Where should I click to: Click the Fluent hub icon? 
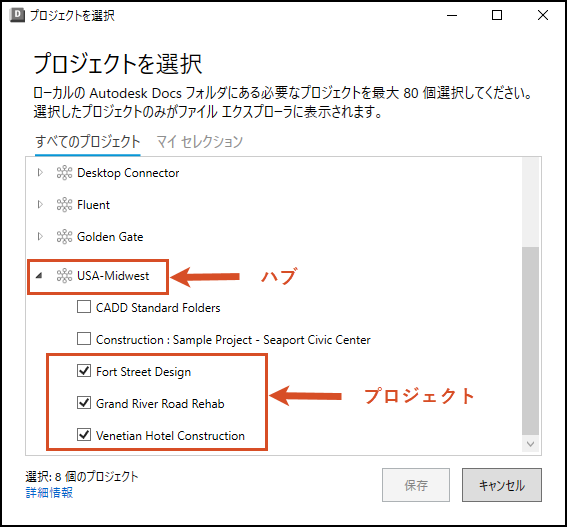point(64,205)
